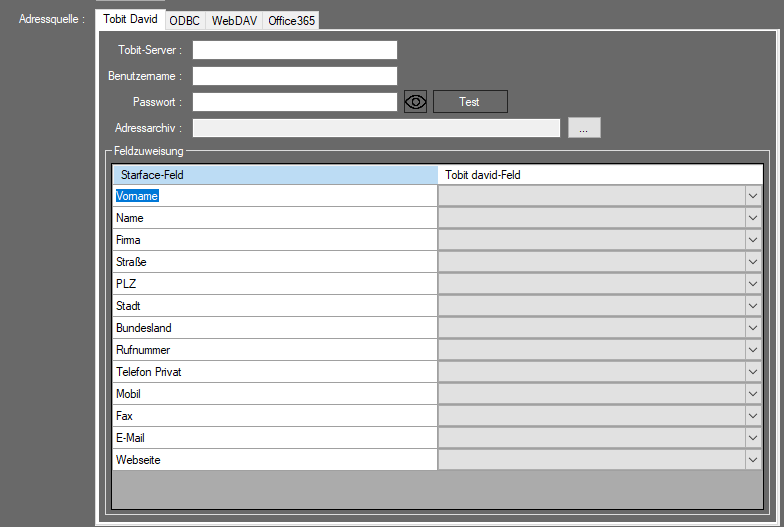
Task: Expand the Vorname field mapping dropdown
Action: (x=753, y=196)
